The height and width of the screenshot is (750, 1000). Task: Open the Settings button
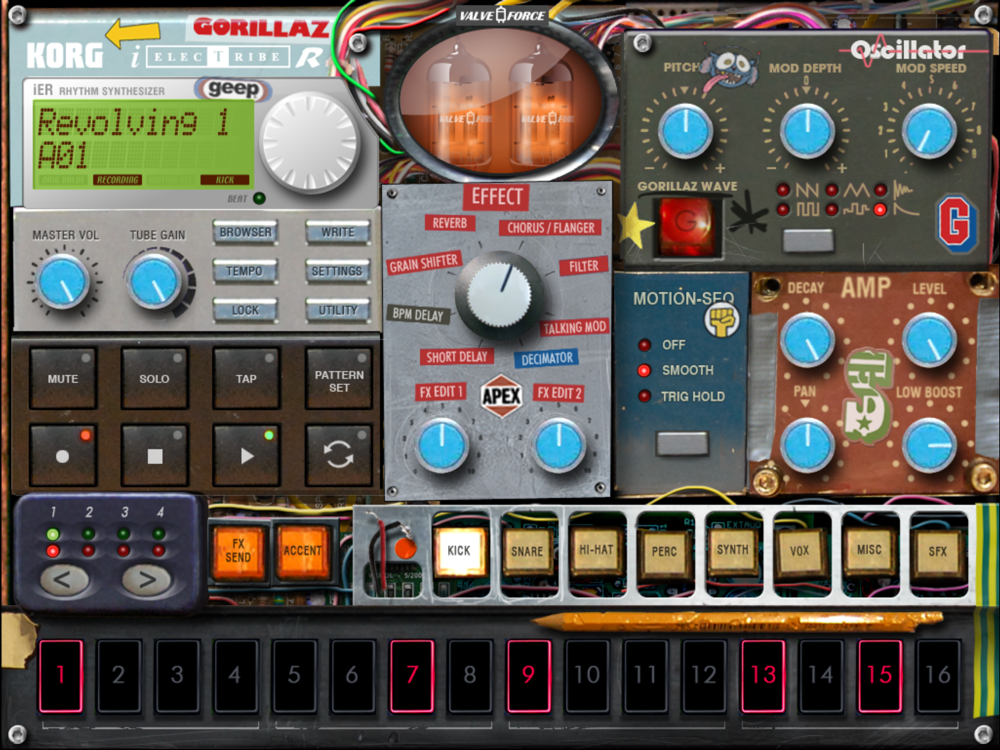coord(337,271)
